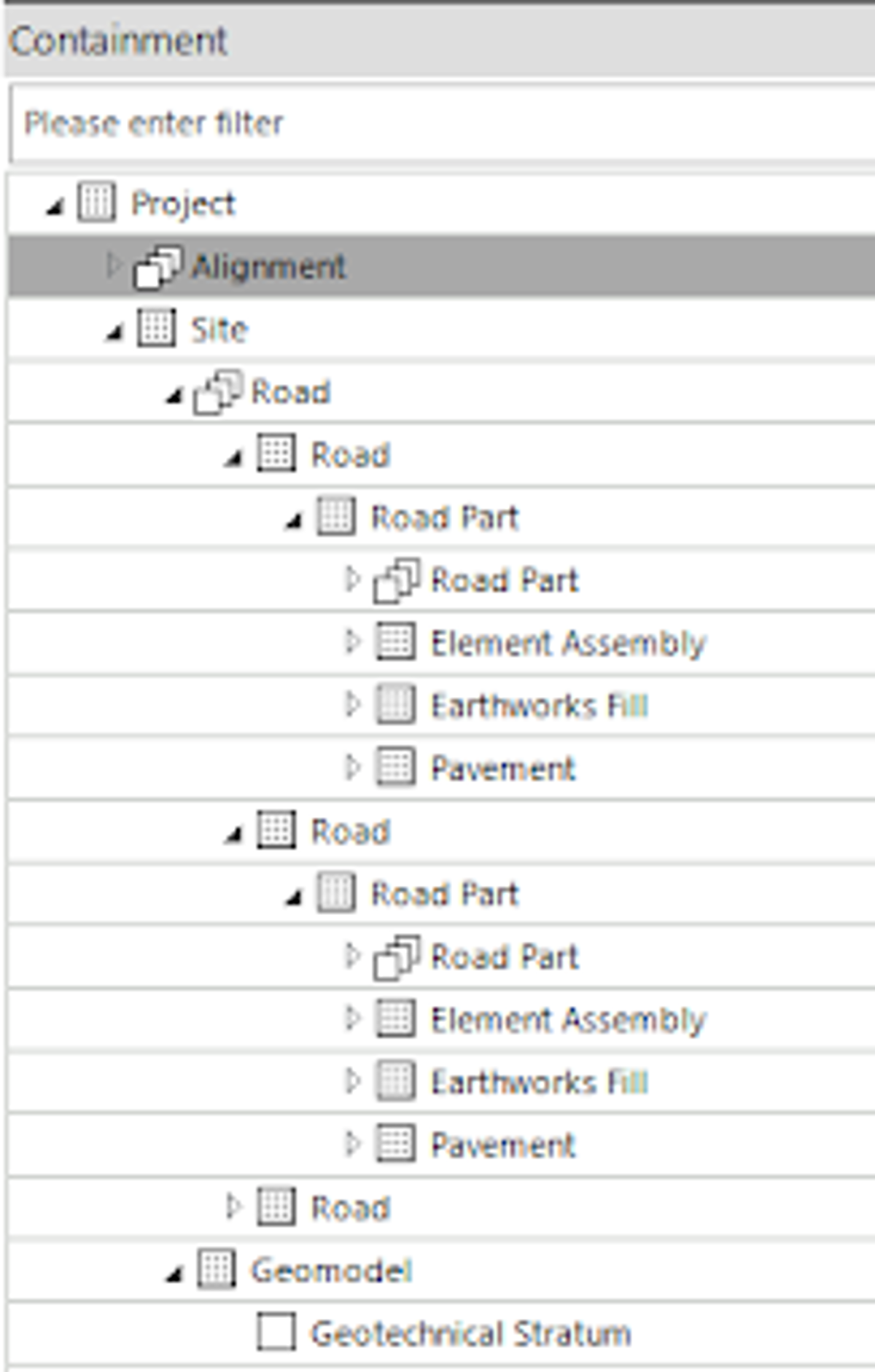
Task: Select the Alignment tree item
Action: (268, 267)
